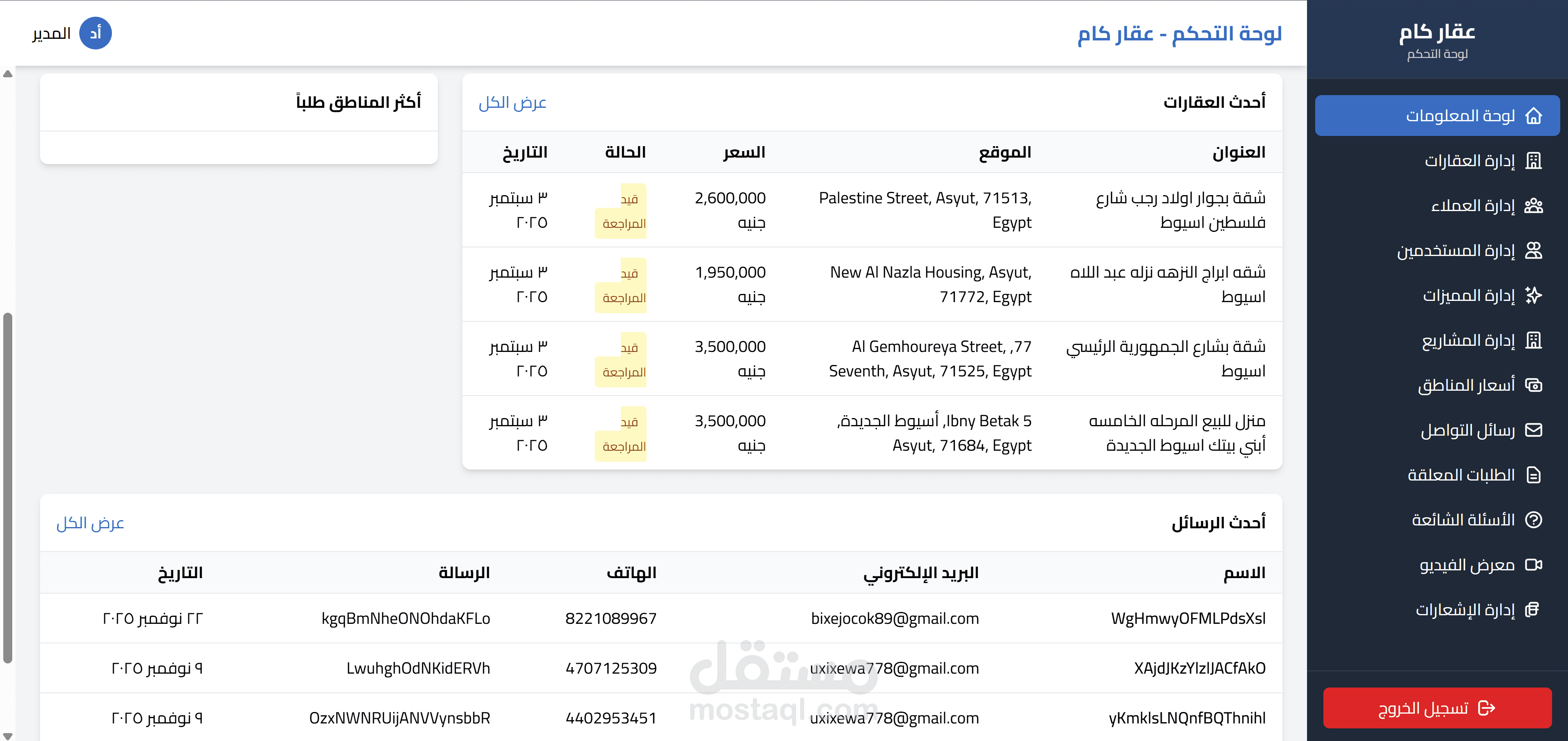Click the users icon for إدارة المستخدمين
1568x741 pixels.
pyautogui.click(x=1533, y=251)
